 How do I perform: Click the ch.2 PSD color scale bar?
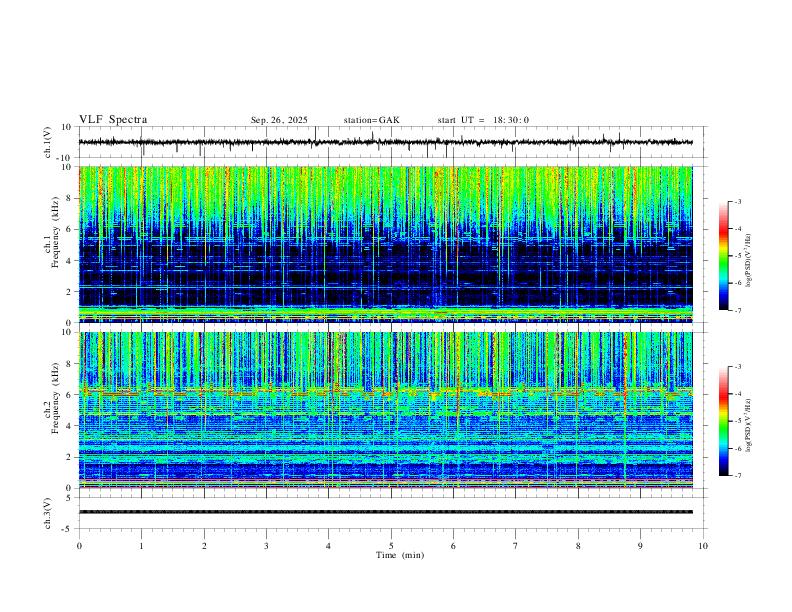point(723,421)
